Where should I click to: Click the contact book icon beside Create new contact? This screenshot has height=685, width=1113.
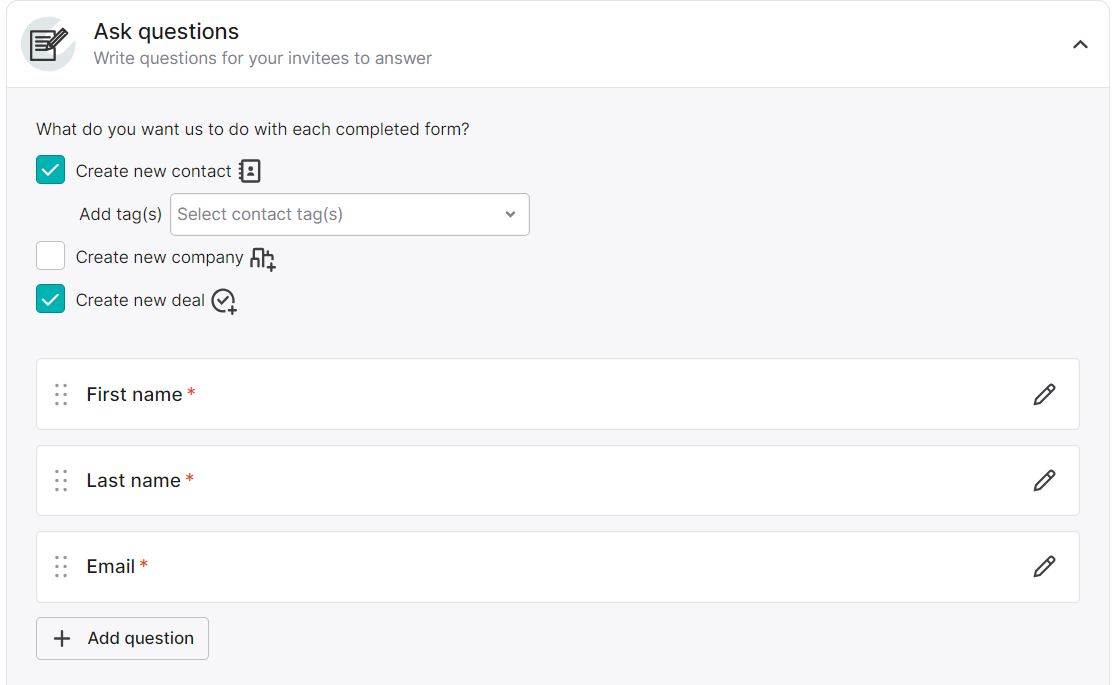coord(250,171)
